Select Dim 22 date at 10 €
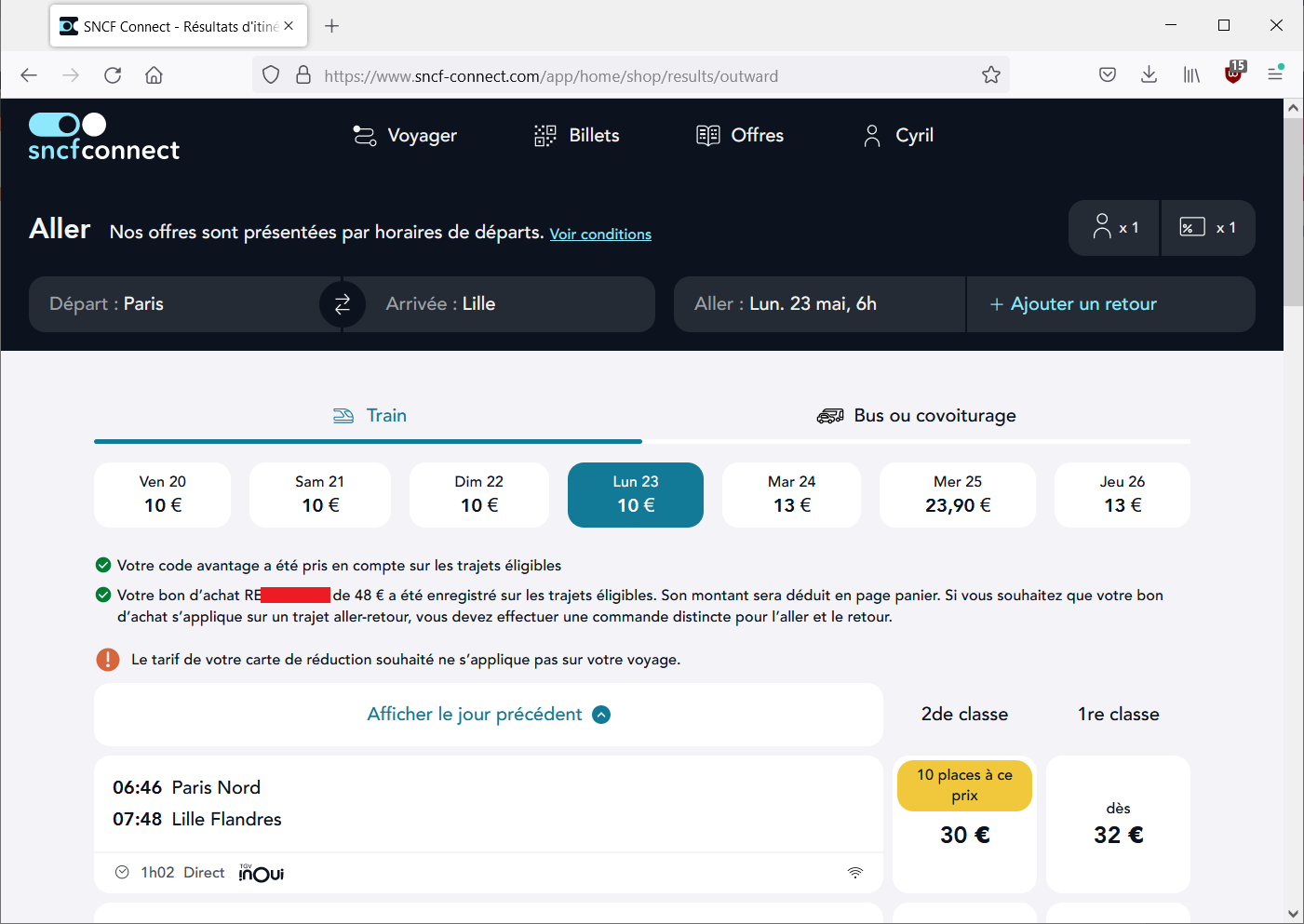This screenshot has height=924, width=1304. [x=479, y=495]
